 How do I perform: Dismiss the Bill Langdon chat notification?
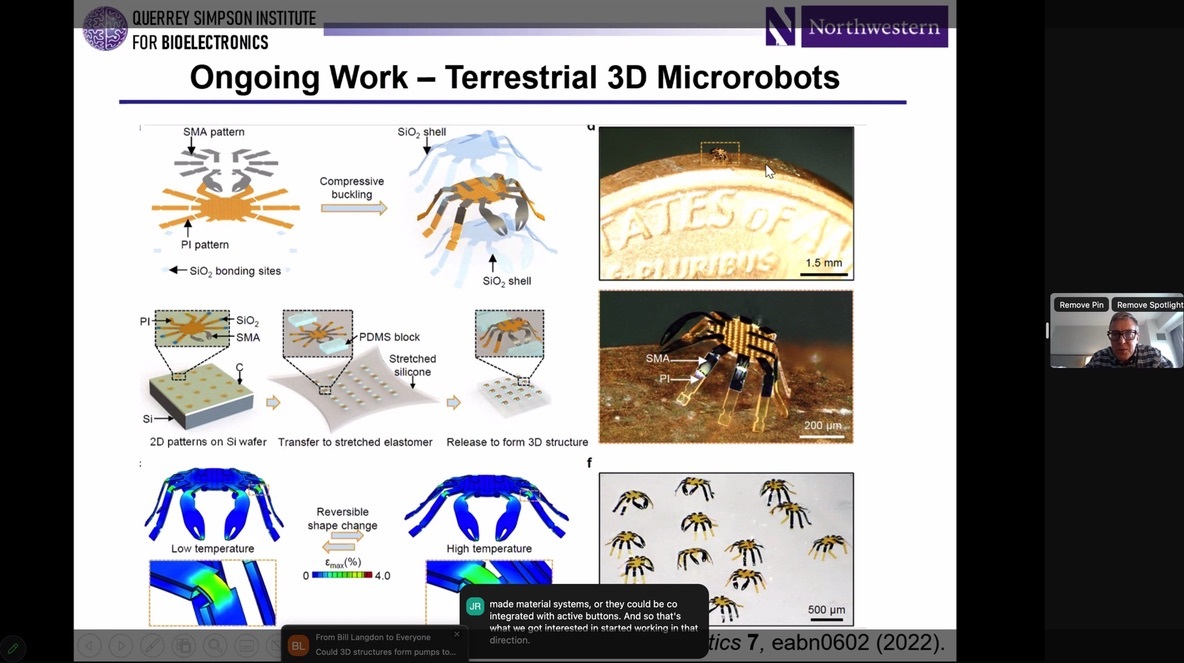pyautogui.click(x=457, y=634)
